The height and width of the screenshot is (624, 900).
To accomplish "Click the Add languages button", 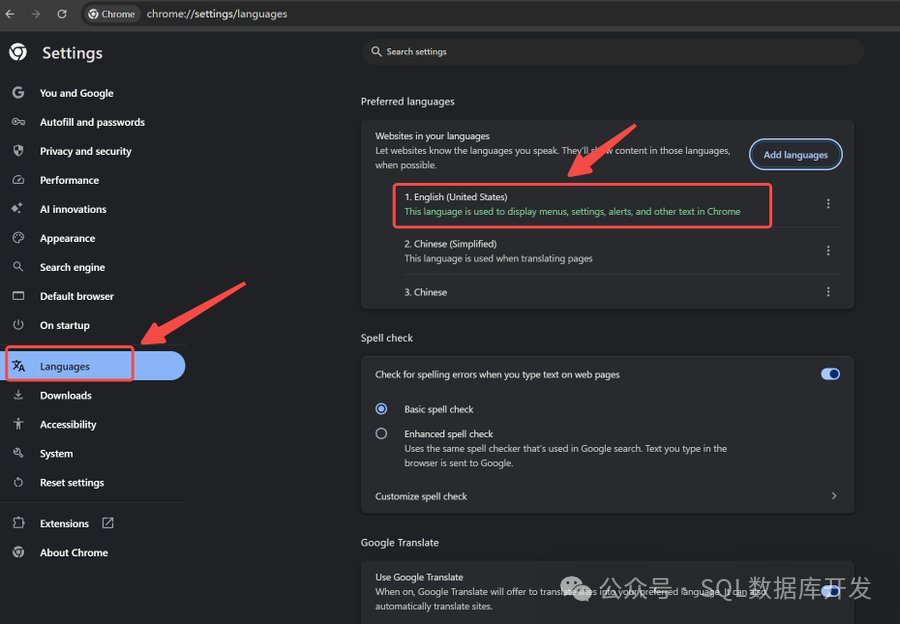I will (x=795, y=154).
